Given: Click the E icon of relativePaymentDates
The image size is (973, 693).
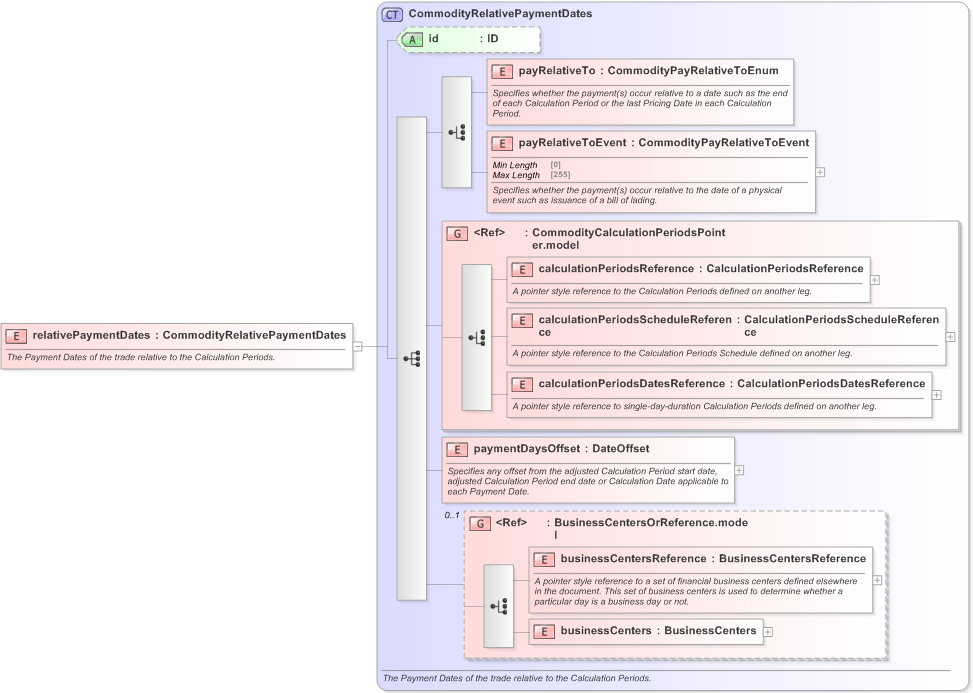Looking at the screenshot, I should click(16, 336).
